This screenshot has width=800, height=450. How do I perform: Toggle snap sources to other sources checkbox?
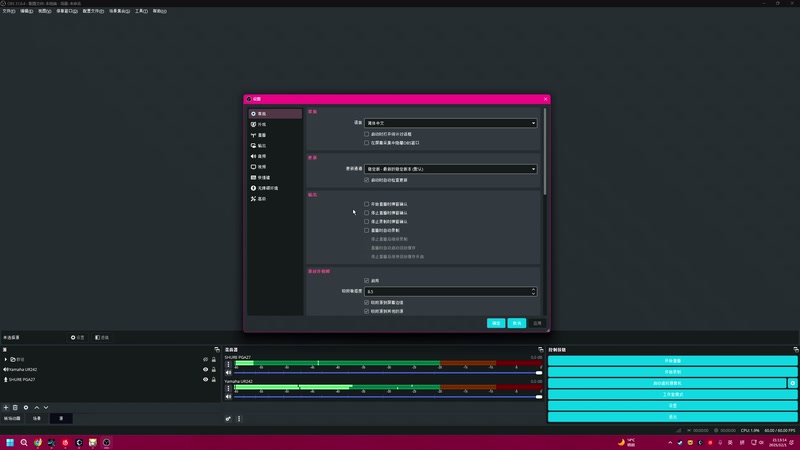366,311
